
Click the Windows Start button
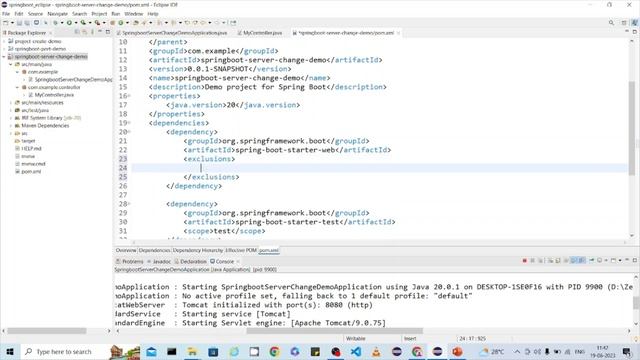(x=10, y=351)
